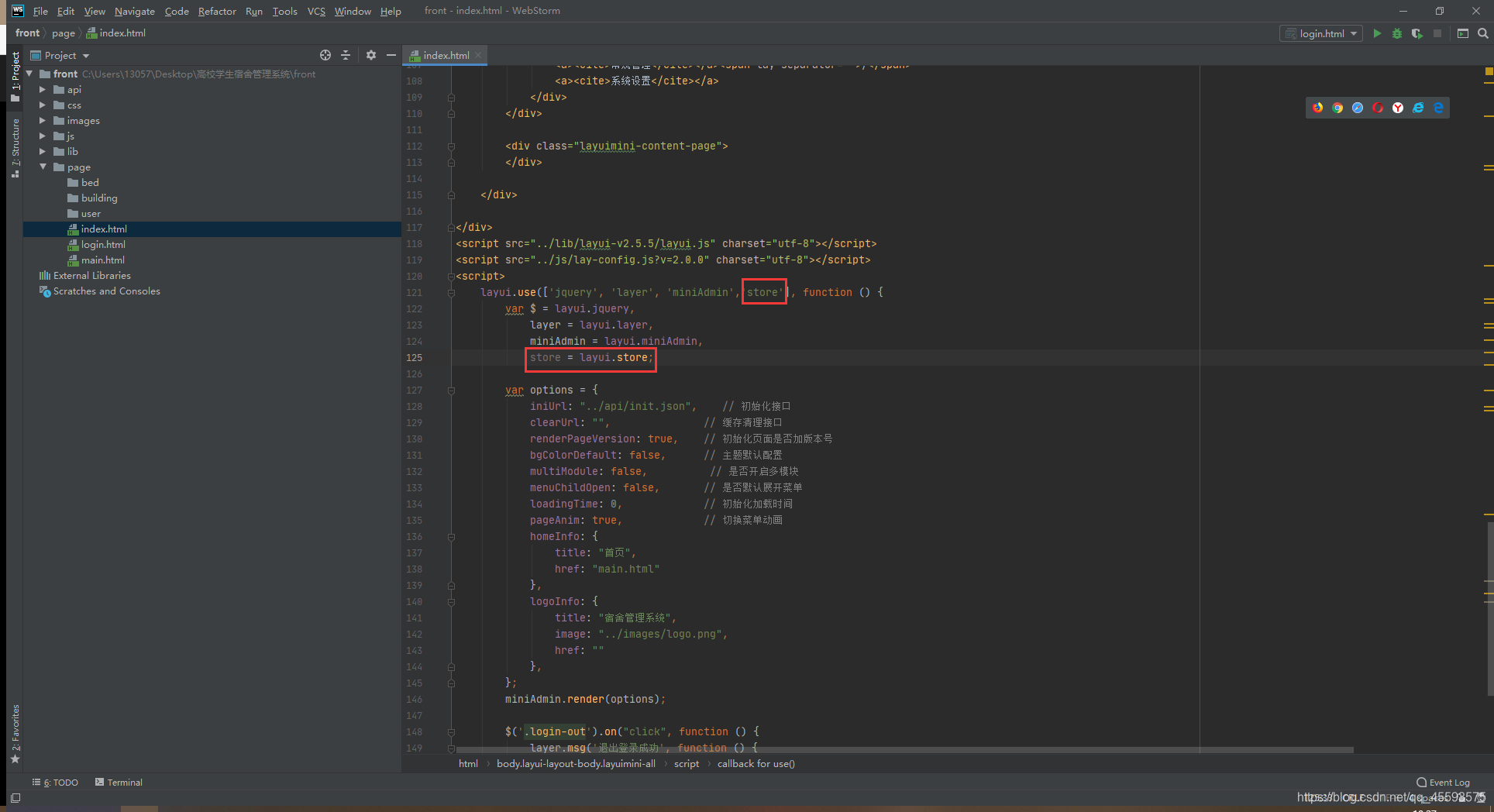Screen dimensions: 1494x812
Task: Click the locate target icon in Project panel
Action: pos(325,55)
